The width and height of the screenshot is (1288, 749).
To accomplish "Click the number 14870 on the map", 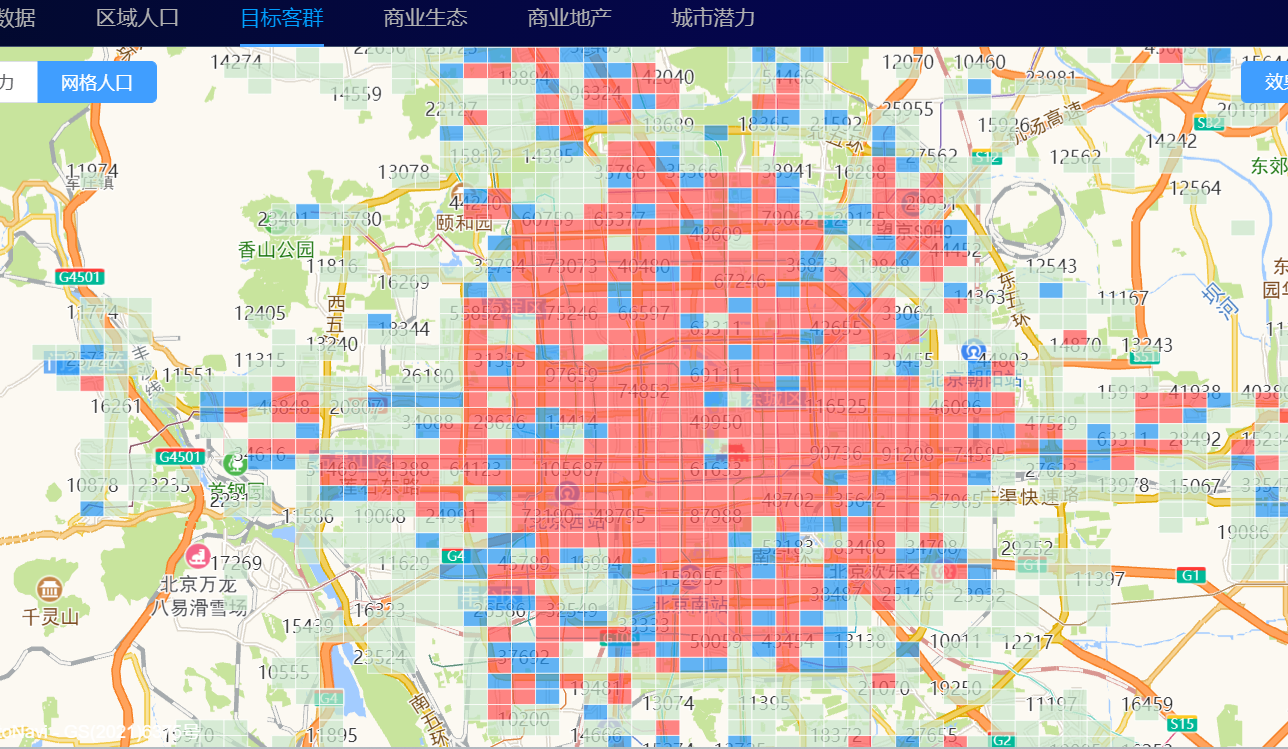I will (1075, 345).
